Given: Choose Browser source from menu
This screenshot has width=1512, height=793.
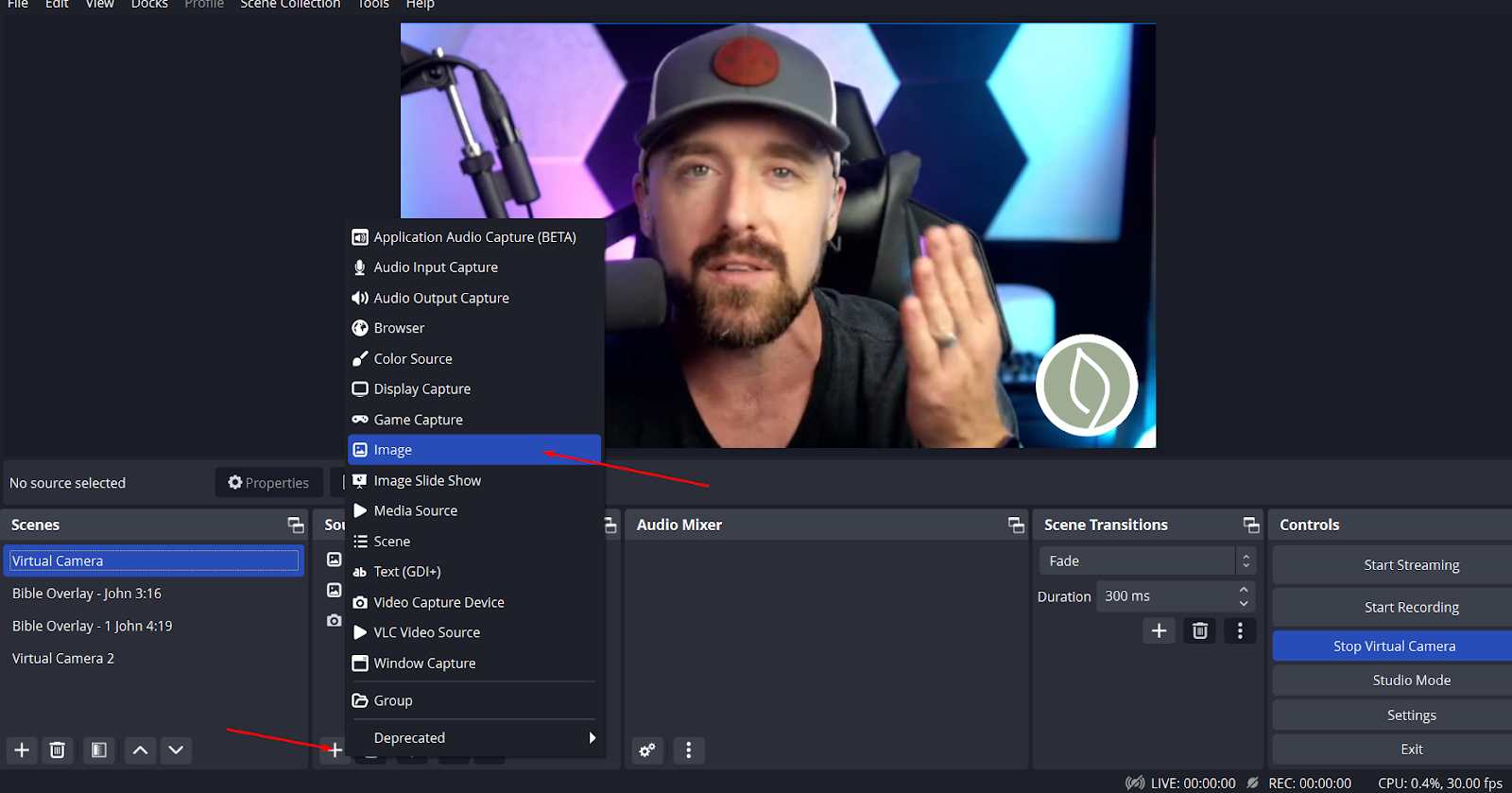Looking at the screenshot, I should [475, 328].
